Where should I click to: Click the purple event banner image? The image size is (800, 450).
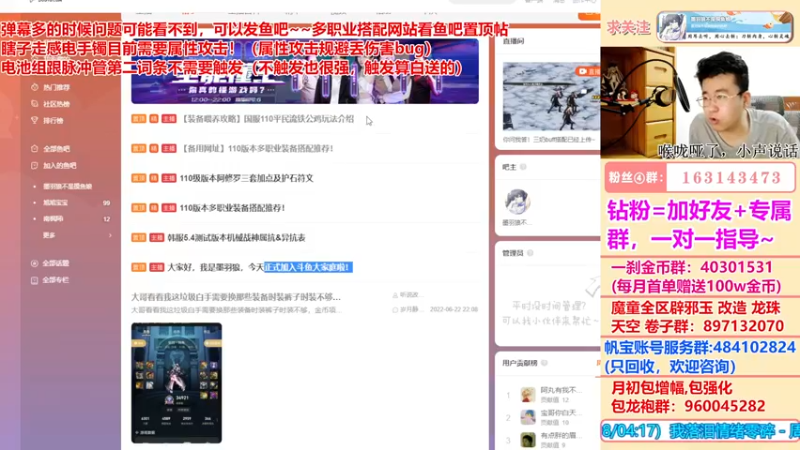coord(305,71)
